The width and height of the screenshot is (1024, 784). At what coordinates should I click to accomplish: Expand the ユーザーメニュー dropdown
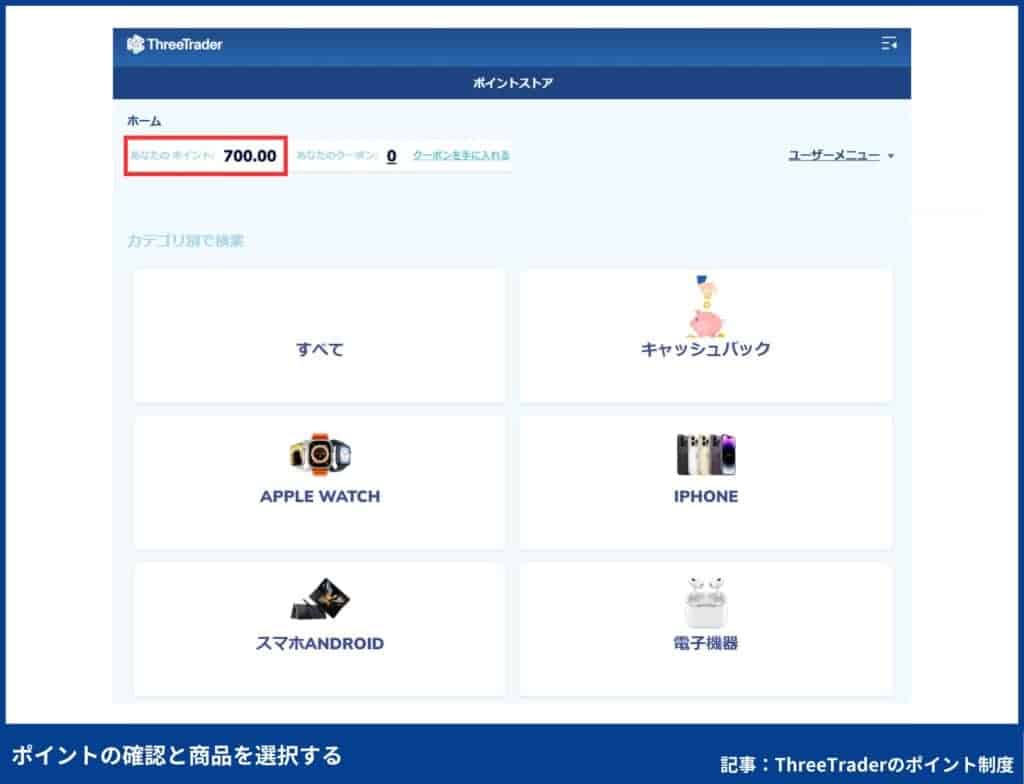click(840, 155)
